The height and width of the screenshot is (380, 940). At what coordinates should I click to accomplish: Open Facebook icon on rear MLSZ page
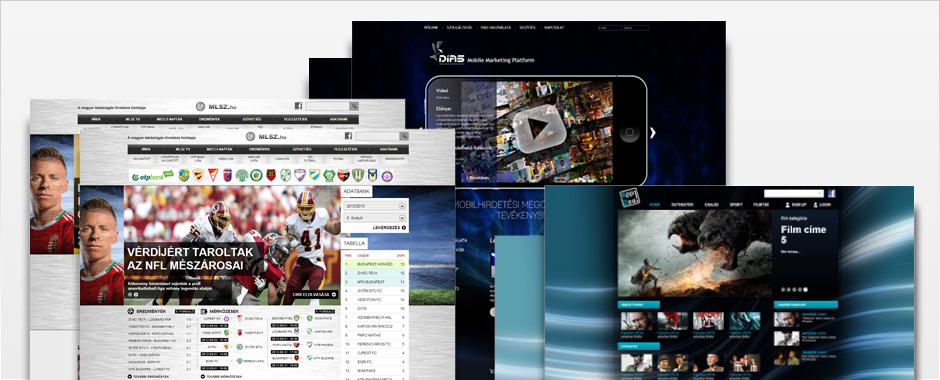298,106
